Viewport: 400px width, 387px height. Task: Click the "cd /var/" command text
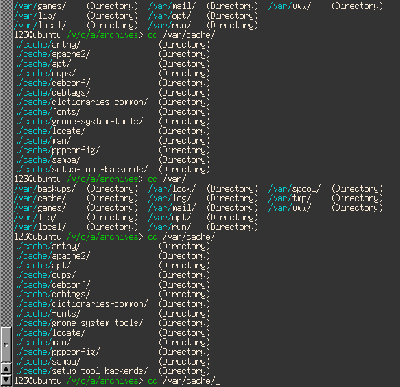167,179
